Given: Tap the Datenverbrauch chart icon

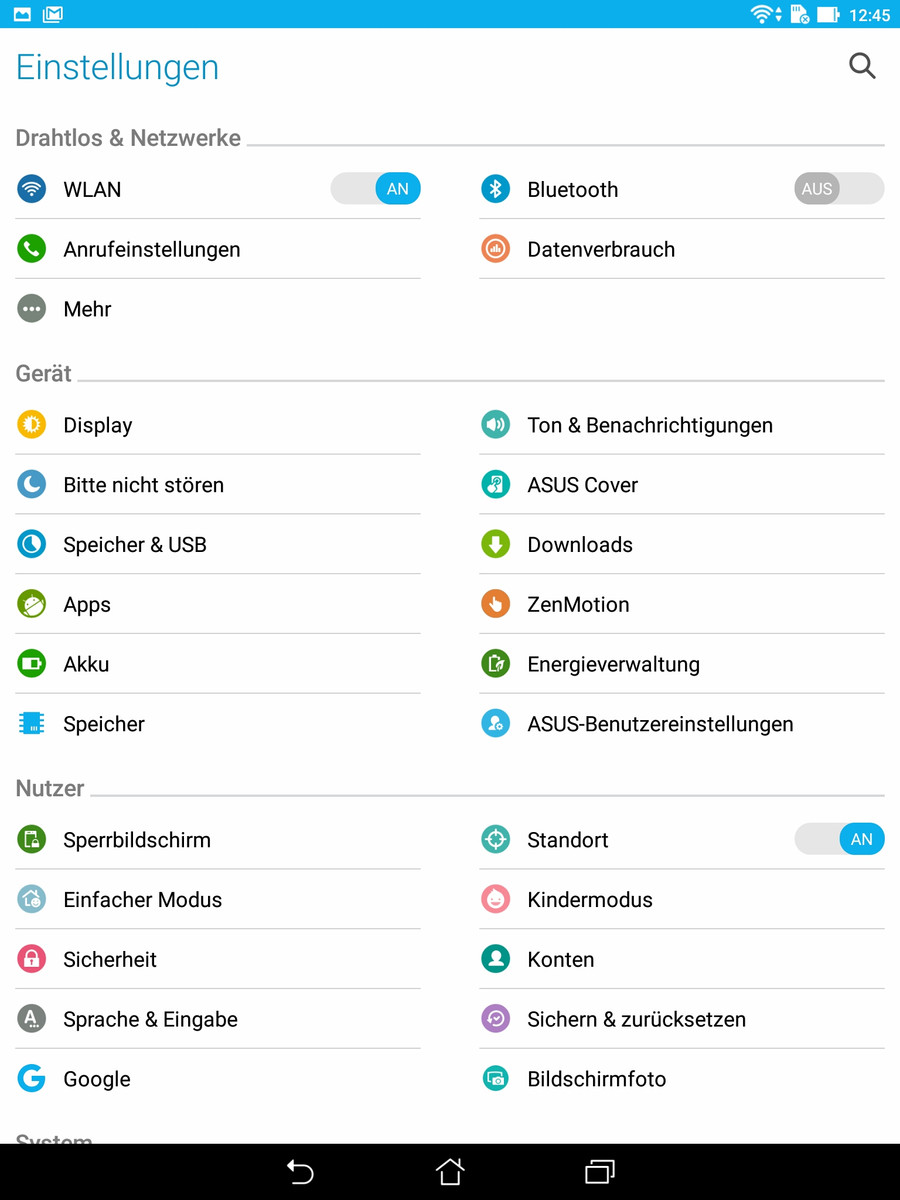Looking at the screenshot, I should pyautogui.click(x=495, y=249).
